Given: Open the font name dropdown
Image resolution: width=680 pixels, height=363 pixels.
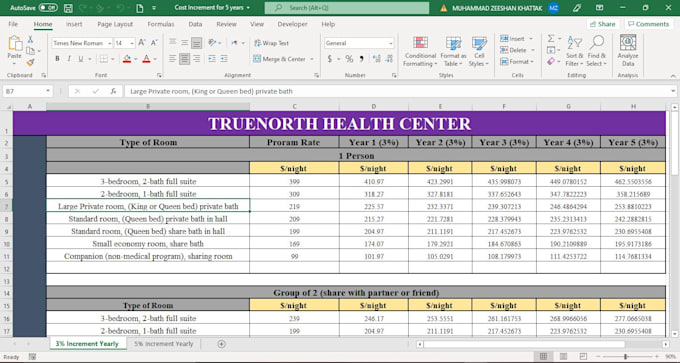Looking at the screenshot, I should [x=110, y=43].
